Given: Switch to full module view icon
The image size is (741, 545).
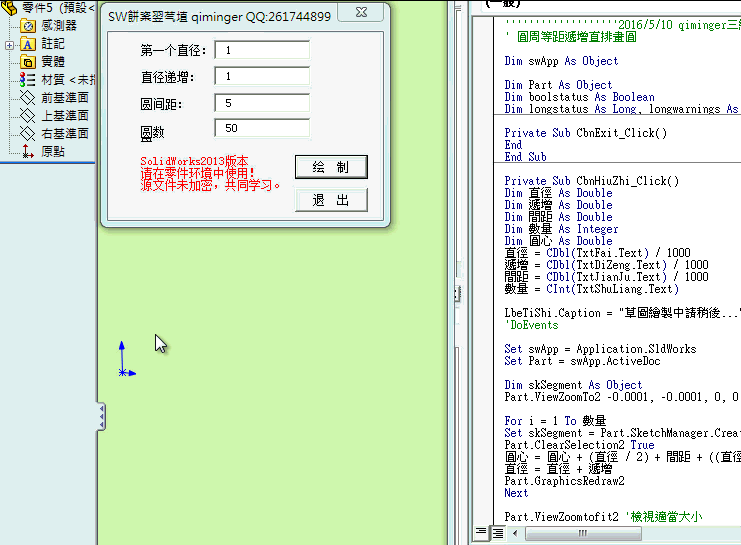Looking at the screenshot, I should click(x=498, y=533).
